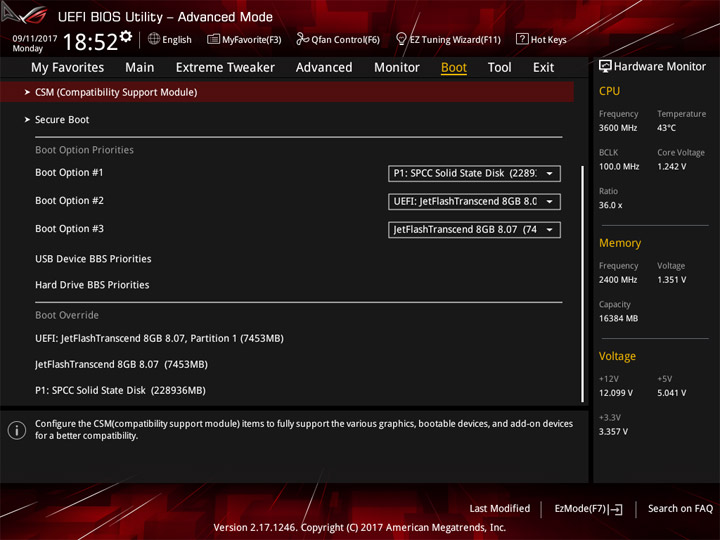Open USB Device BBS Priorities
Image resolution: width=720 pixels, height=540 pixels.
click(93, 259)
